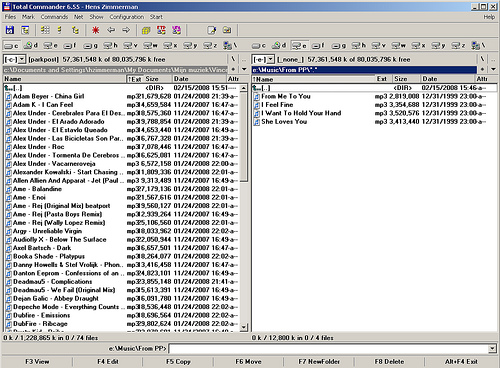Screen dimensions: 500x368
Task: Click the F5 Copy button
Action: pyautogui.click(x=178, y=362)
